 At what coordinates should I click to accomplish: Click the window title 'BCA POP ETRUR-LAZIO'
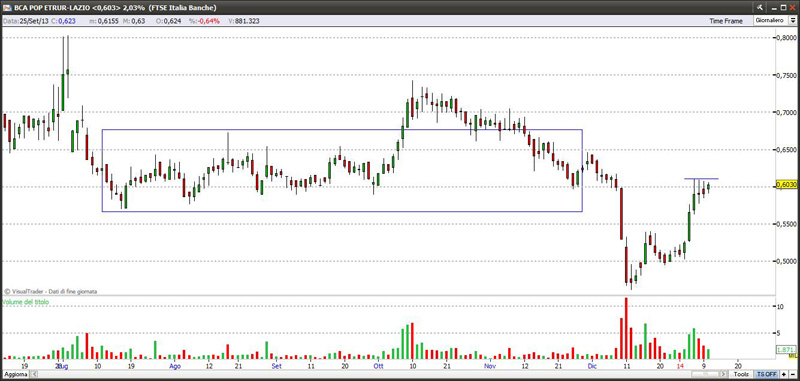[x=51, y=7]
